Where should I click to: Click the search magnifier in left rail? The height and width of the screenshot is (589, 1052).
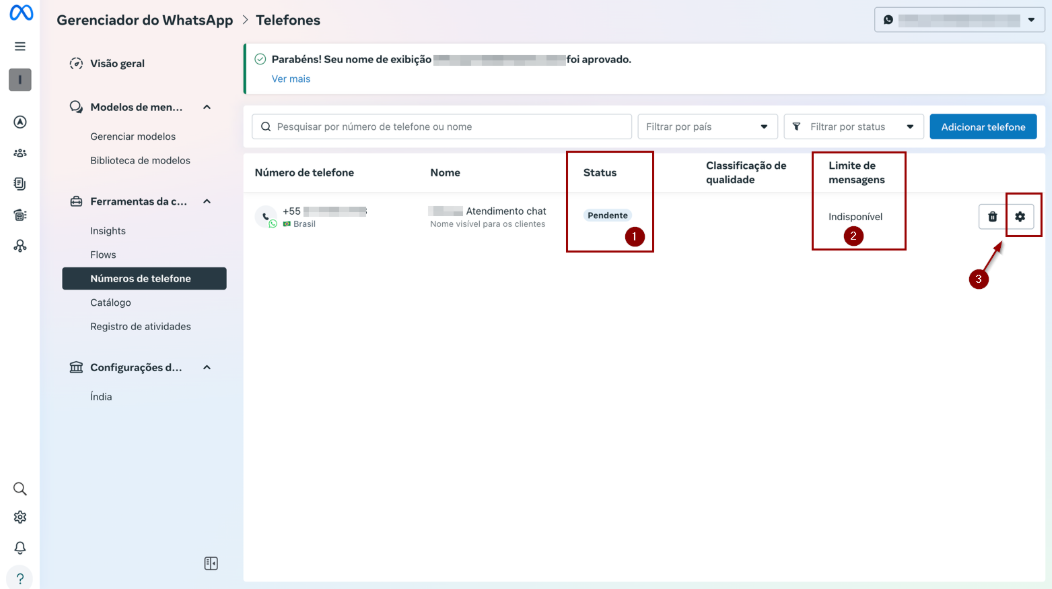(20, 489)
